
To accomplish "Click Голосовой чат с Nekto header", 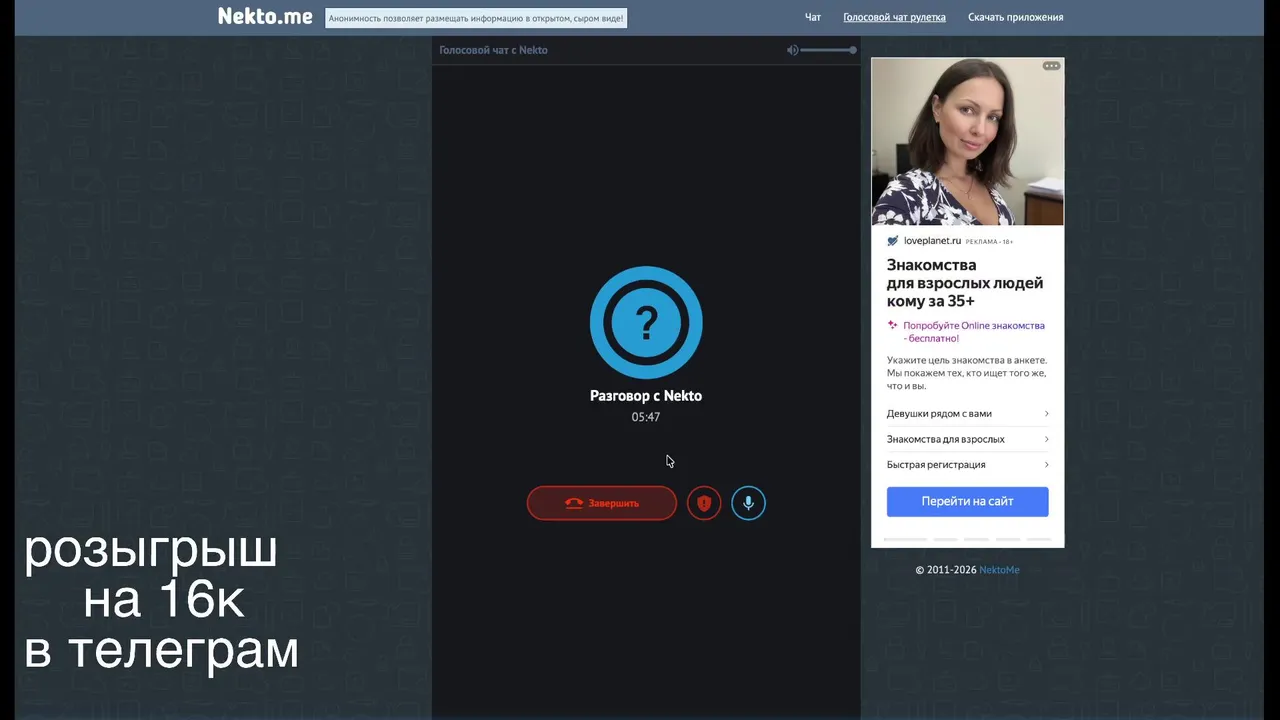I will pos(493,50).
